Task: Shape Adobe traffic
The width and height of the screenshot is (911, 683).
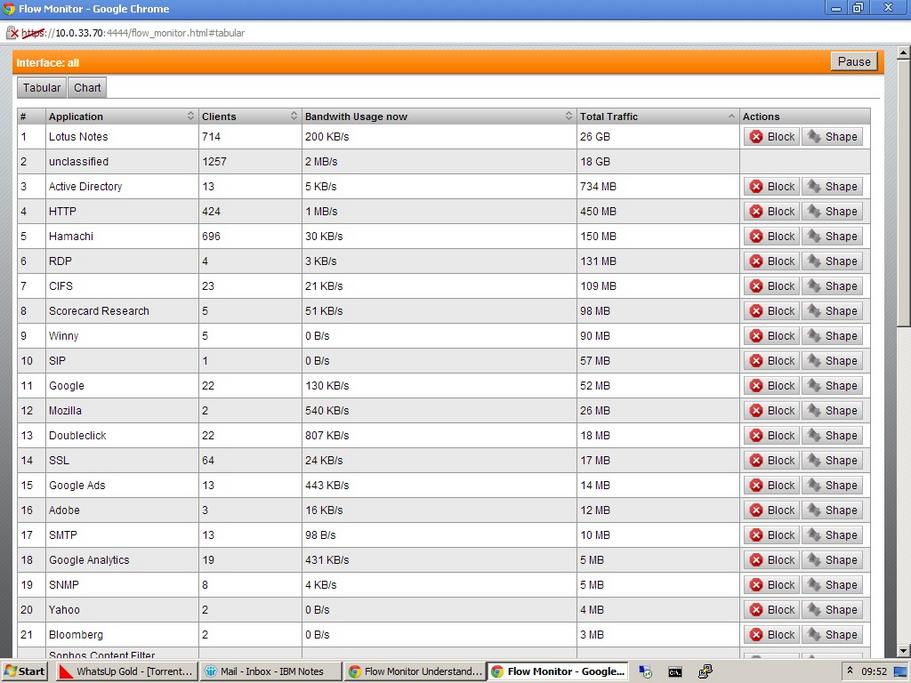Action: (832, 511)
